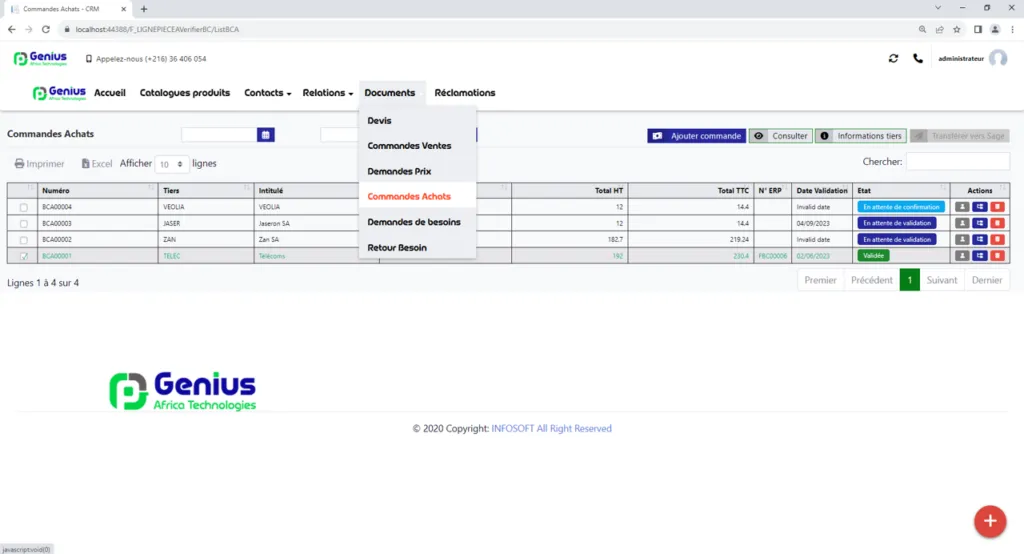Select Devis from Documents menu
This screenshot has height=554, width=1024.
[x=379, y=120]
